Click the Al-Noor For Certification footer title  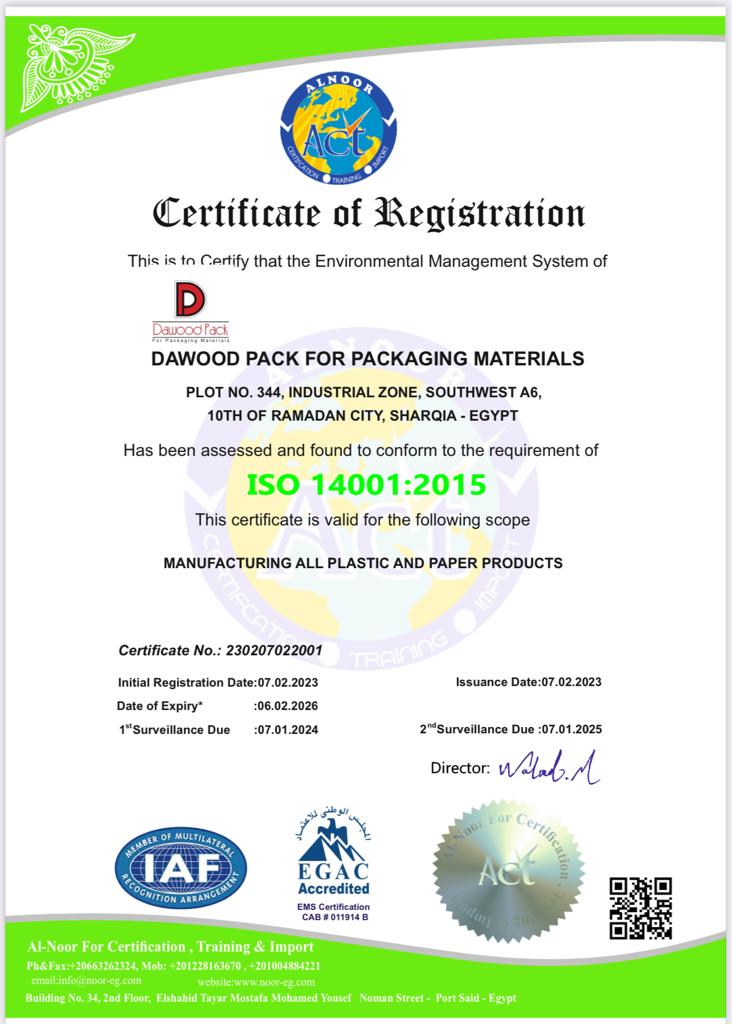[x=170, y=947]
